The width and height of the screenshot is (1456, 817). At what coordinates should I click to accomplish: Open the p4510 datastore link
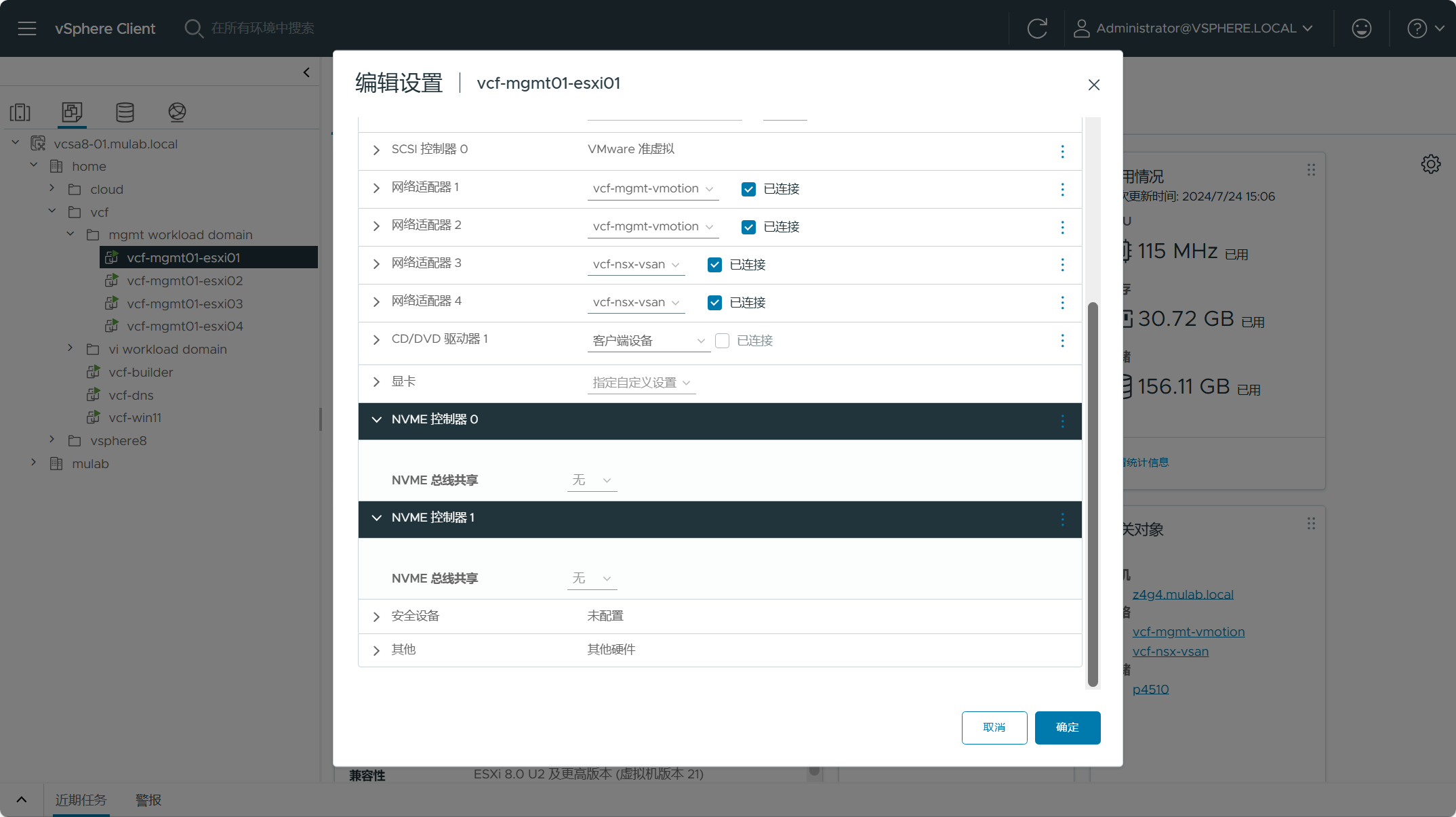1150,689
